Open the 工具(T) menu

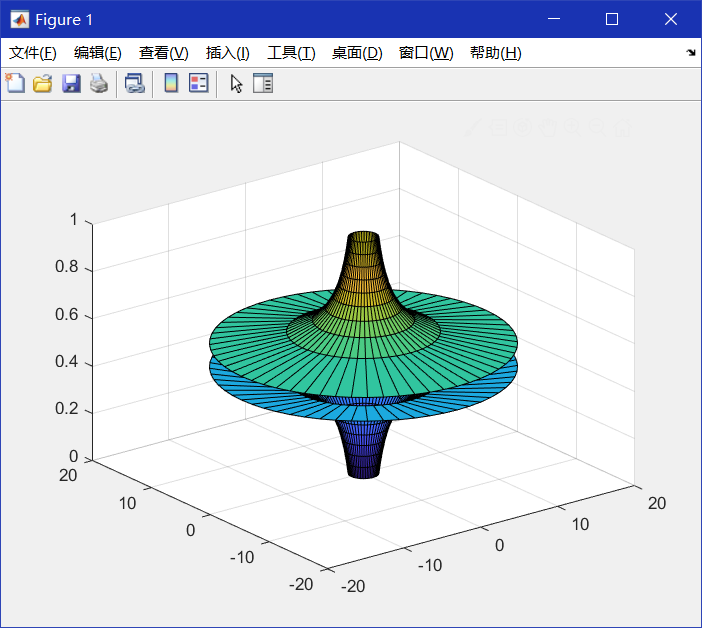(x=291, y=53)
